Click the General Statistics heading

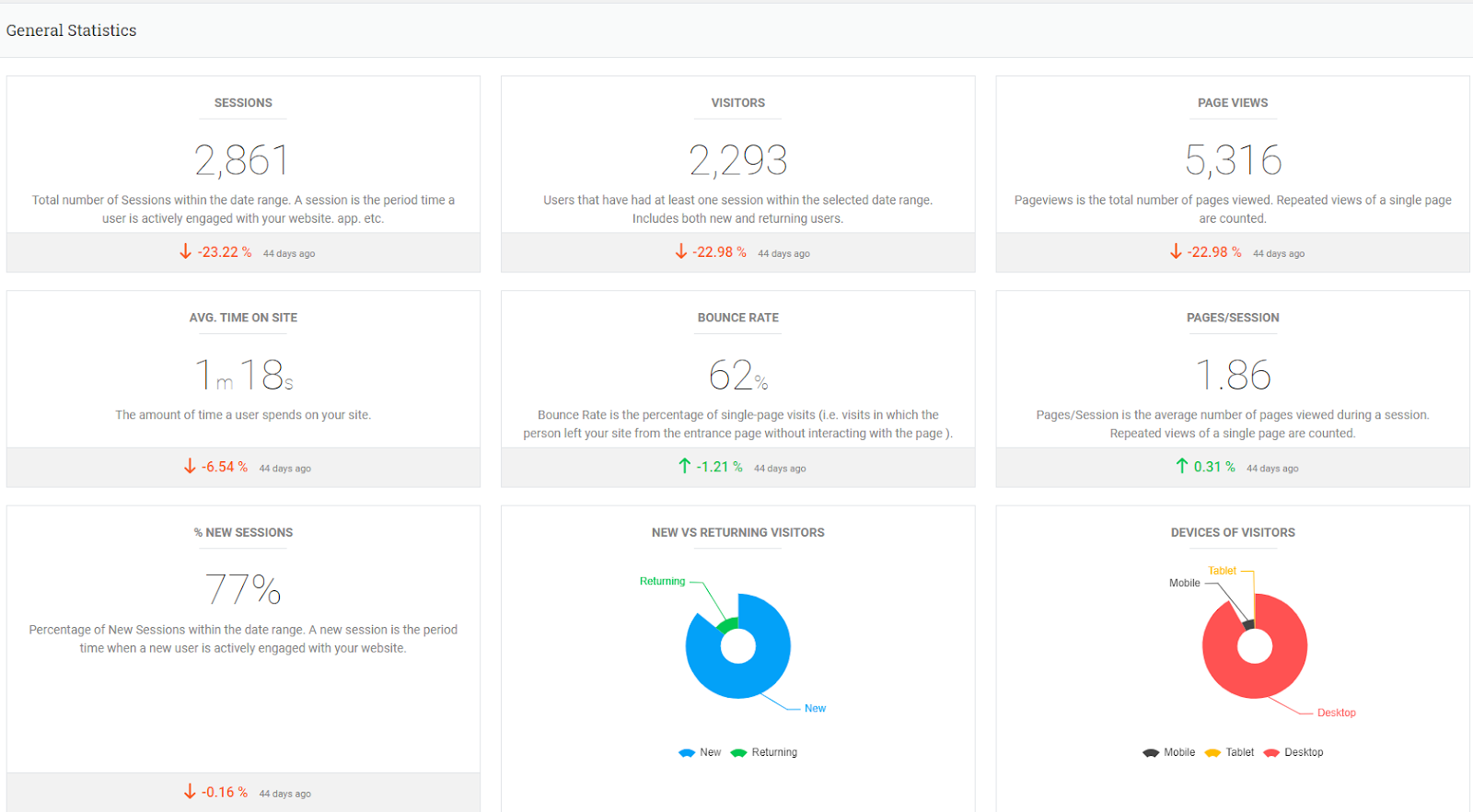pos(72,30)
